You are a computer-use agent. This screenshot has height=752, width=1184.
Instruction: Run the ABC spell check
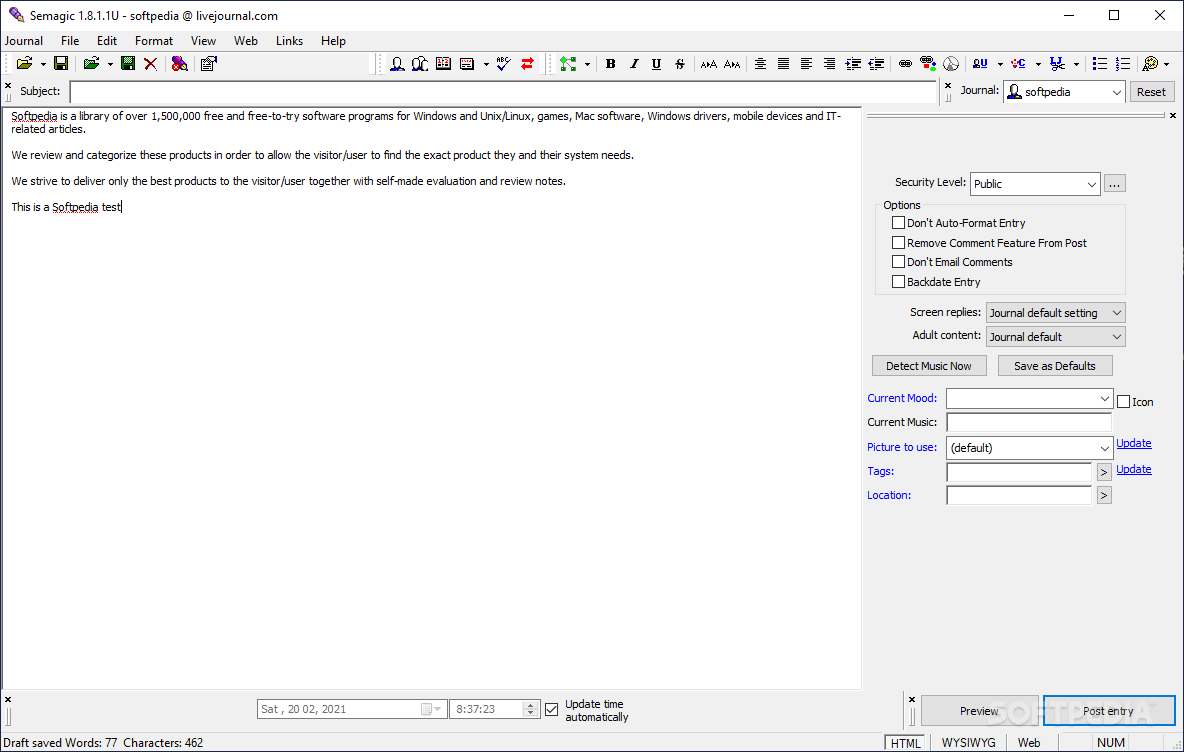click(504, 63)
